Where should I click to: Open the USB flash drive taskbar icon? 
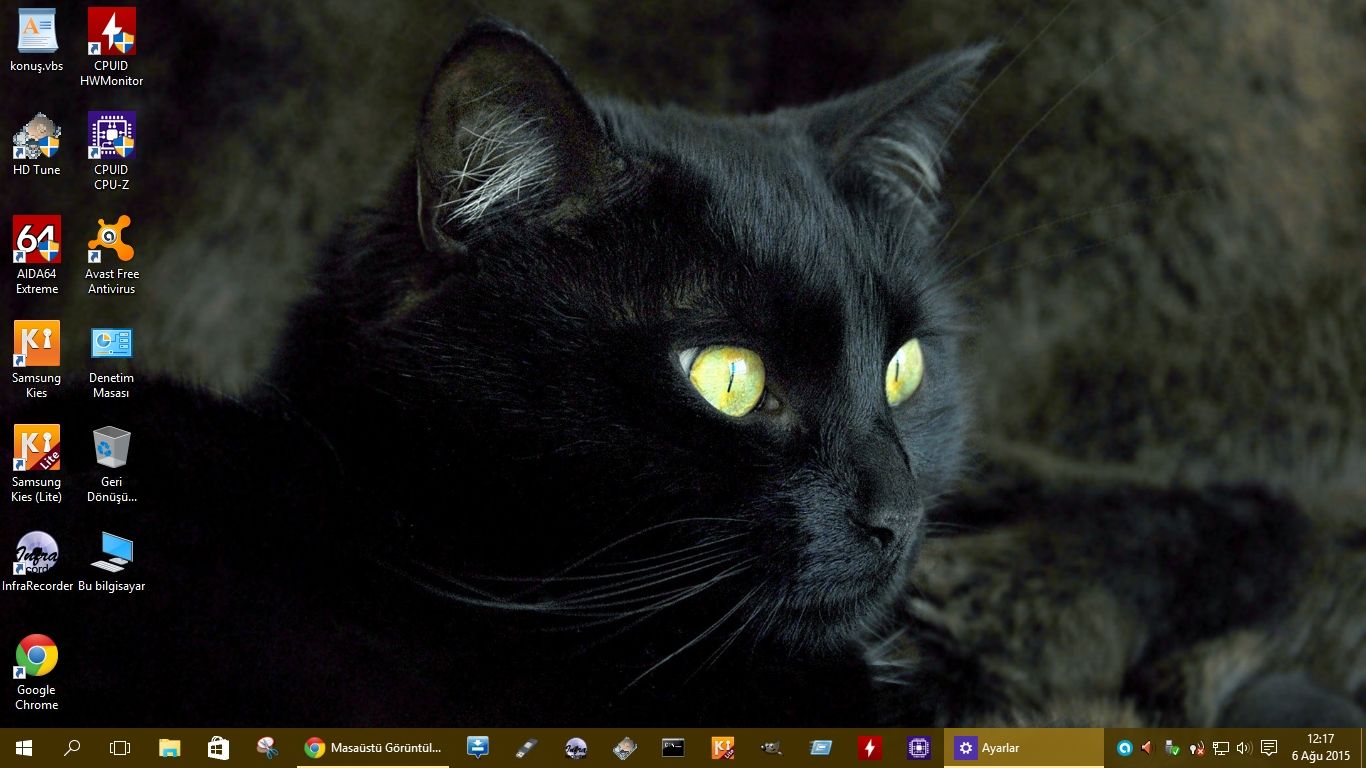click(x=527, y=748)
